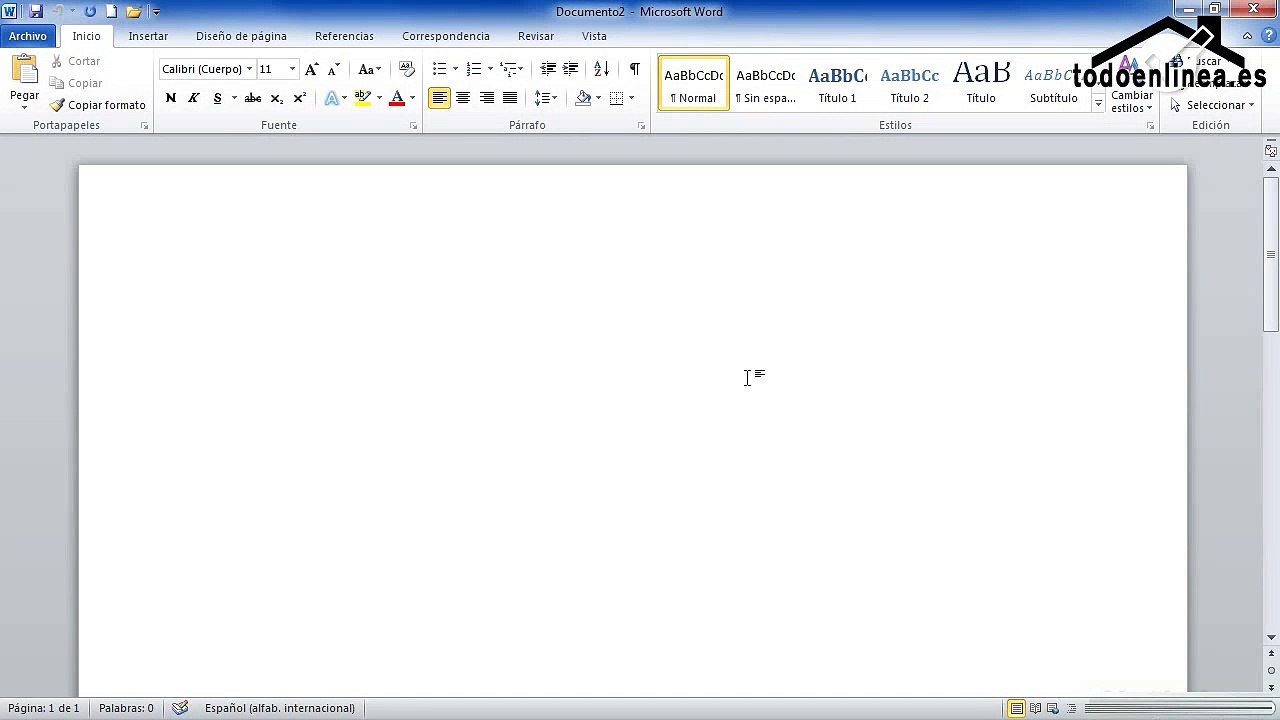Click the Redo/Repeat icon in title bar

click(x=90, y=11)
